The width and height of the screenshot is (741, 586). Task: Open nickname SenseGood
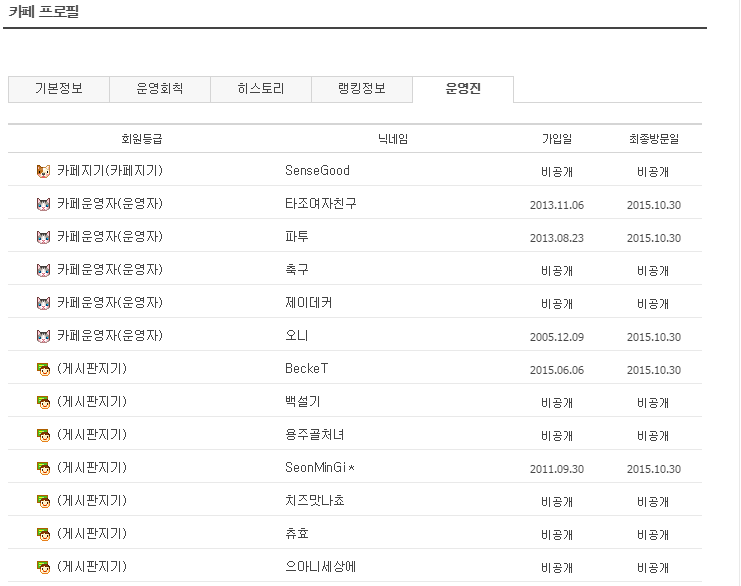tap(317, 171)
